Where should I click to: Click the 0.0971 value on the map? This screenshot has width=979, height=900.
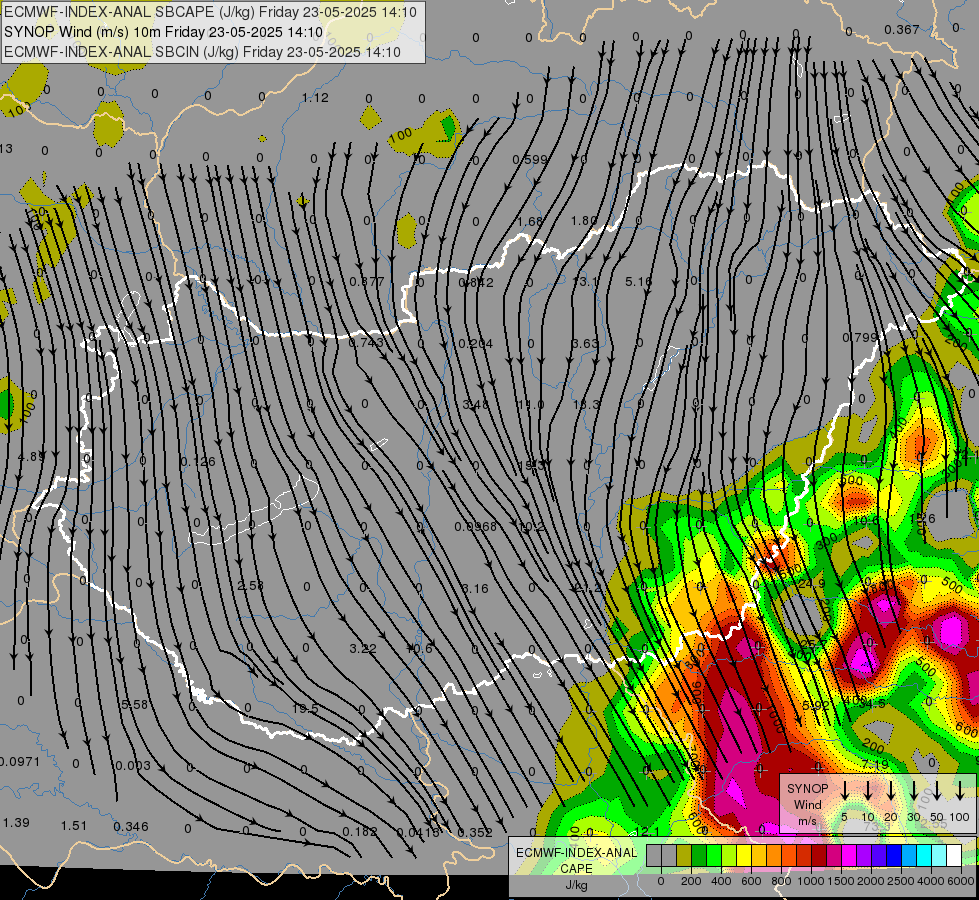click(20, 761)
